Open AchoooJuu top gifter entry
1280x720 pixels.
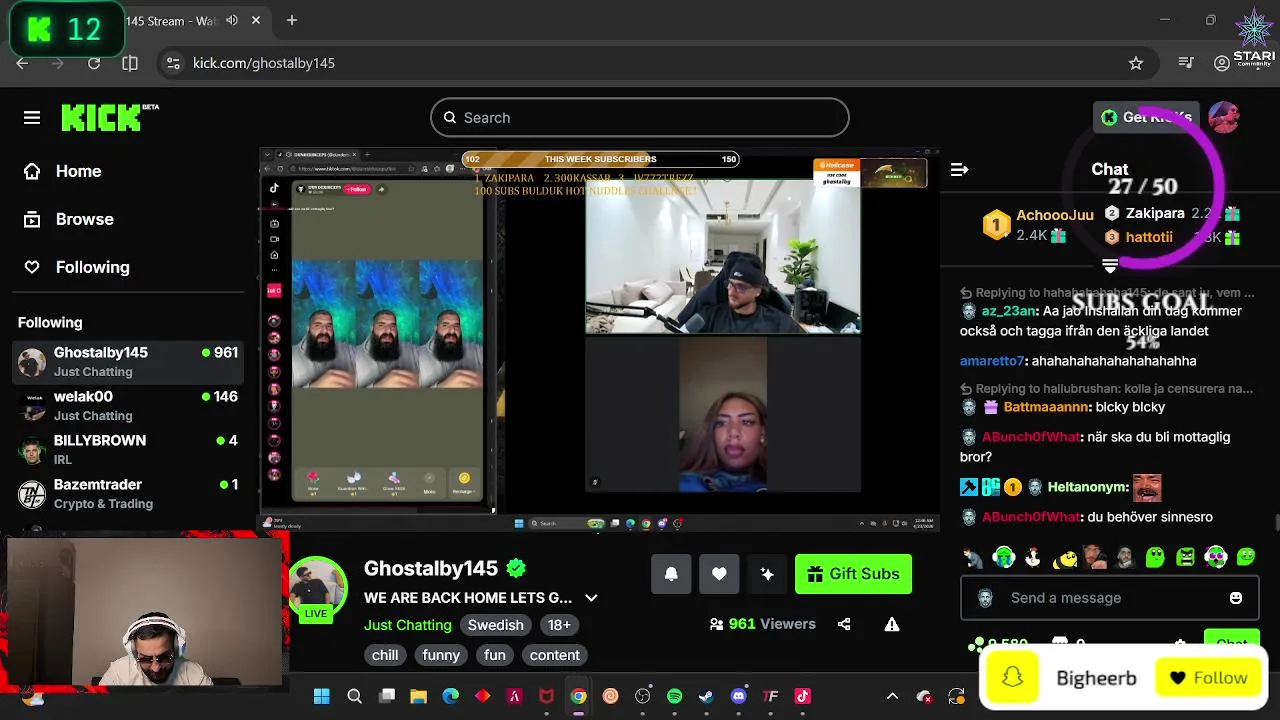[1038, 225]
